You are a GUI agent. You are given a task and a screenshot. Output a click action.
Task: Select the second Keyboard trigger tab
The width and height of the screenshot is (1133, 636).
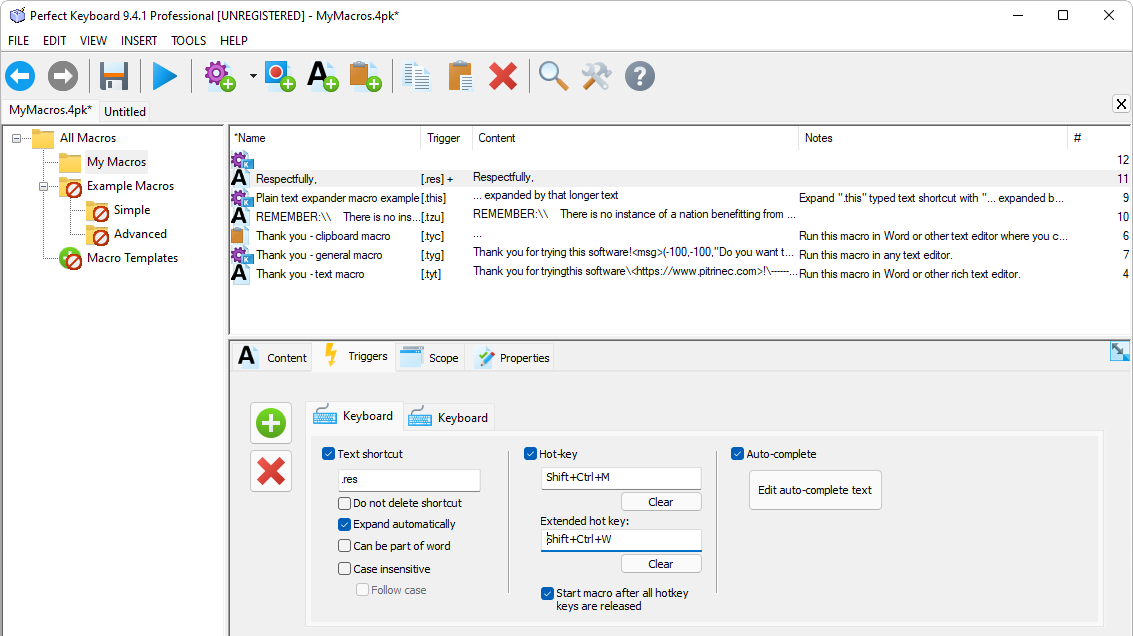(449, 418)
